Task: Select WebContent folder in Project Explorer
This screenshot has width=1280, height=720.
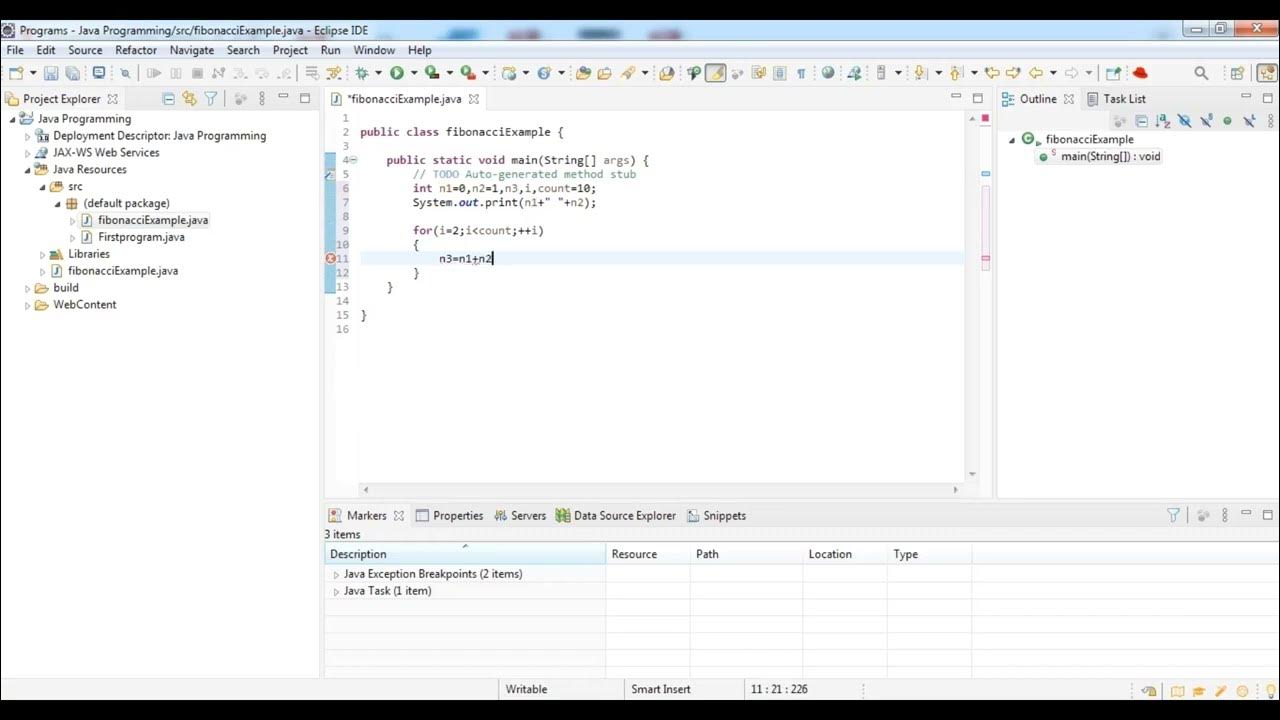Action: click(x=84, y=305)
